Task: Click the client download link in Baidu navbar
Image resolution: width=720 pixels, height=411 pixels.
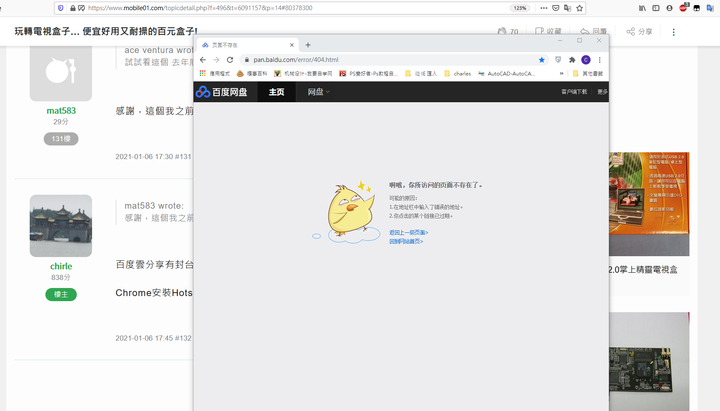Action: point(574,92)
